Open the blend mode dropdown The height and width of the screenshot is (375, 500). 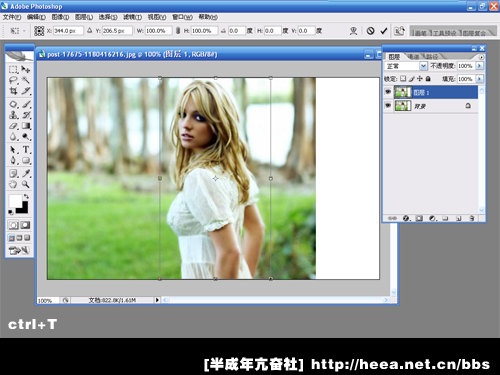click(406, 66)
